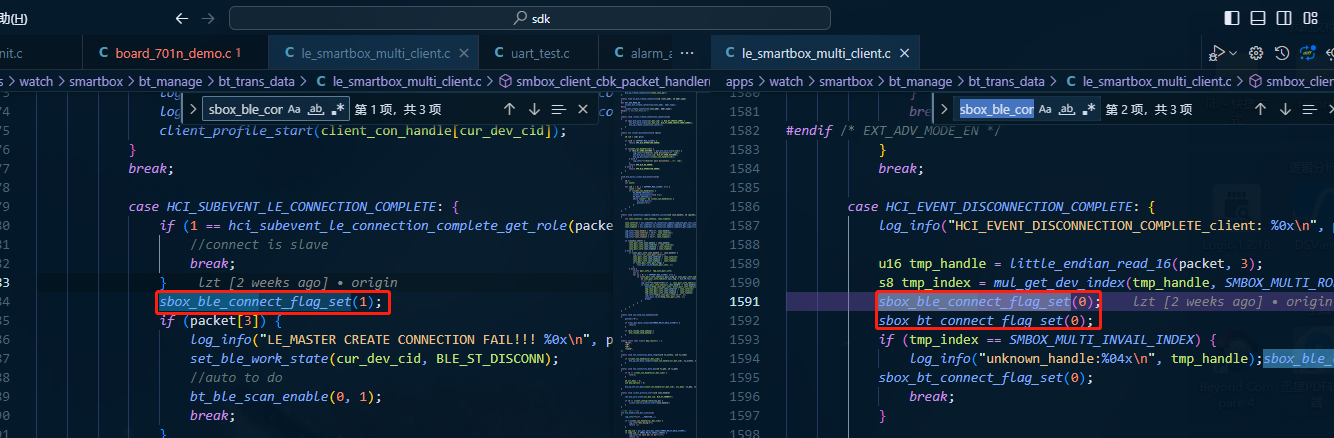Go to next match in left find widget
Image resolution: width=1334 pixels, height=438 pixels.
[534, 109]
